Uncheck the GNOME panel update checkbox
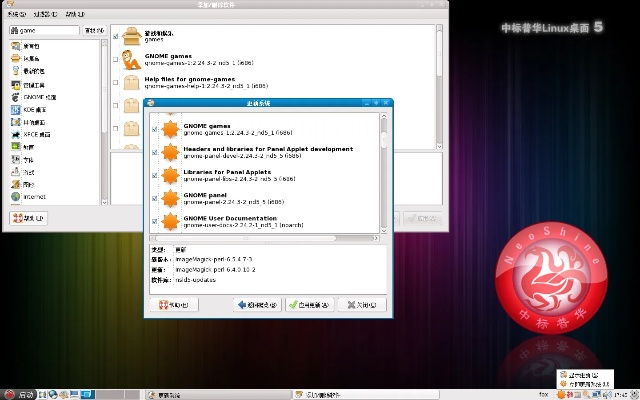This screenshot has height=400, width=640. click(x=154, y=199)
